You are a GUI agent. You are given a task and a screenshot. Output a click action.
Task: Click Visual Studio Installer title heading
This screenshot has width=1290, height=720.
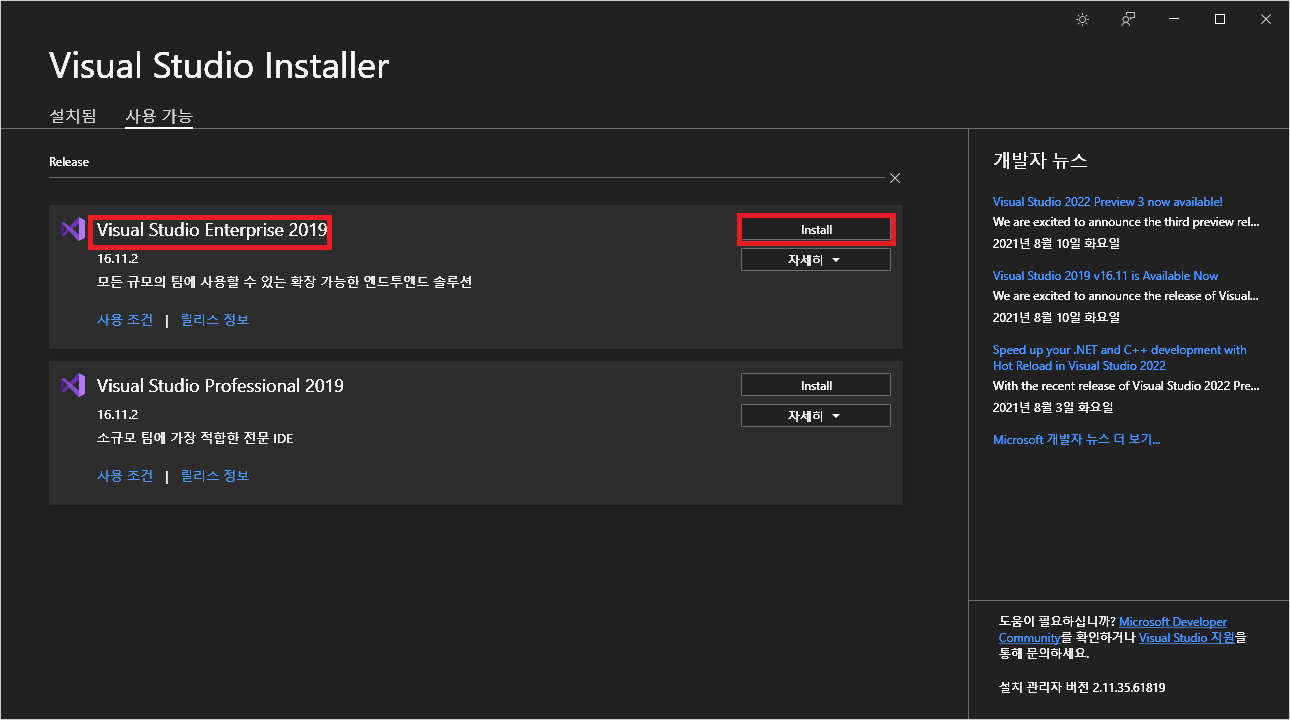point(219,66)
